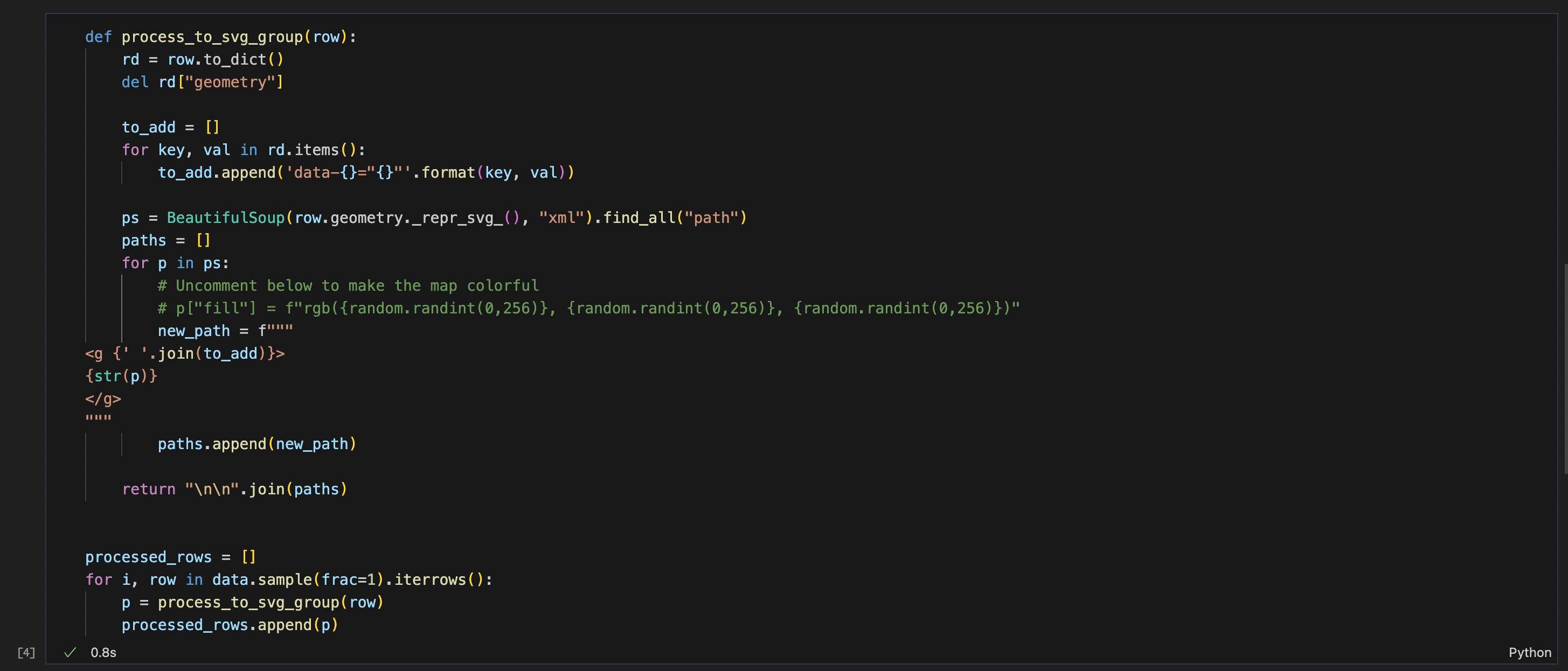The image size is (1568, 671).
Task: Click the return keyword
Action: [x=149, y=489]
